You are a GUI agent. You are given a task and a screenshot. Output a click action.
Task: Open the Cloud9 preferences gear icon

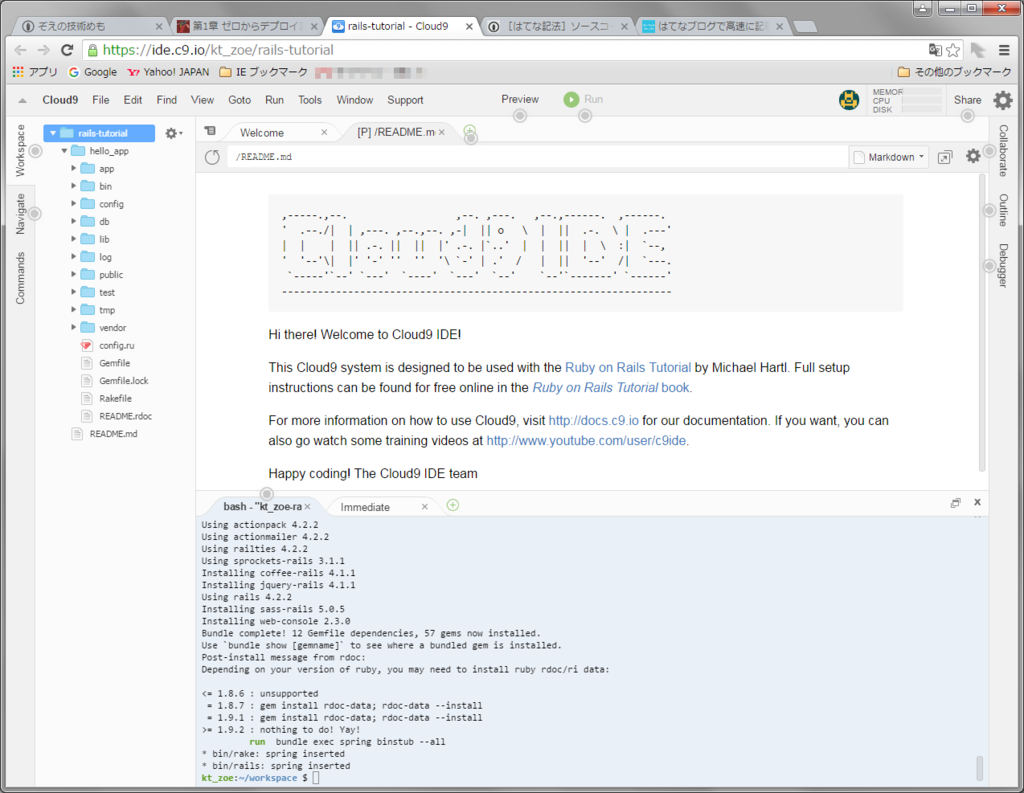[1002, 100]
